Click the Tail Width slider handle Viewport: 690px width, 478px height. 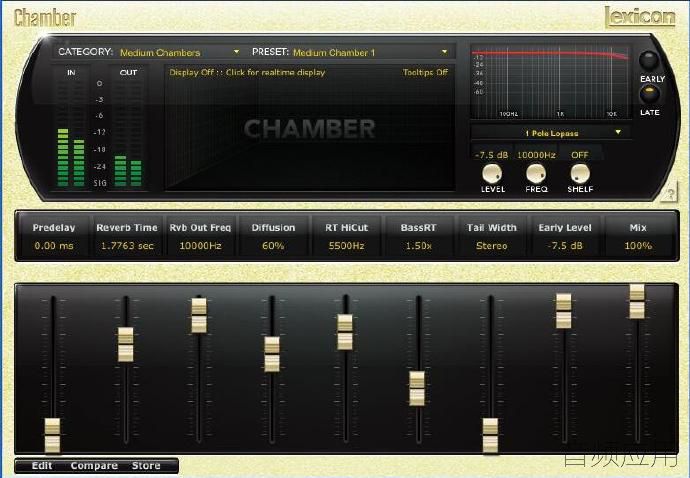click(x=491, y=435)
